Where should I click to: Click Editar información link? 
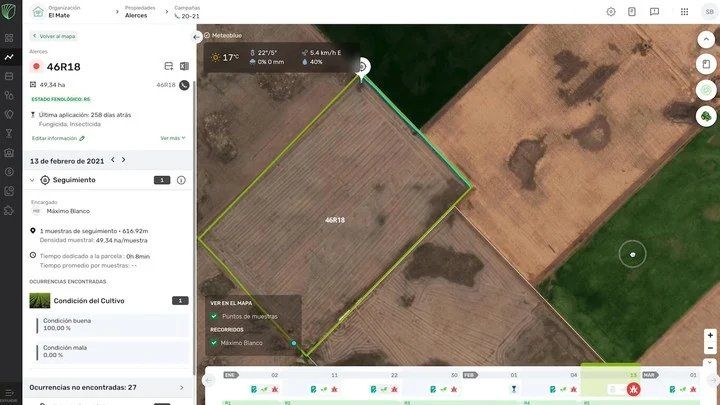click(58, 138)
